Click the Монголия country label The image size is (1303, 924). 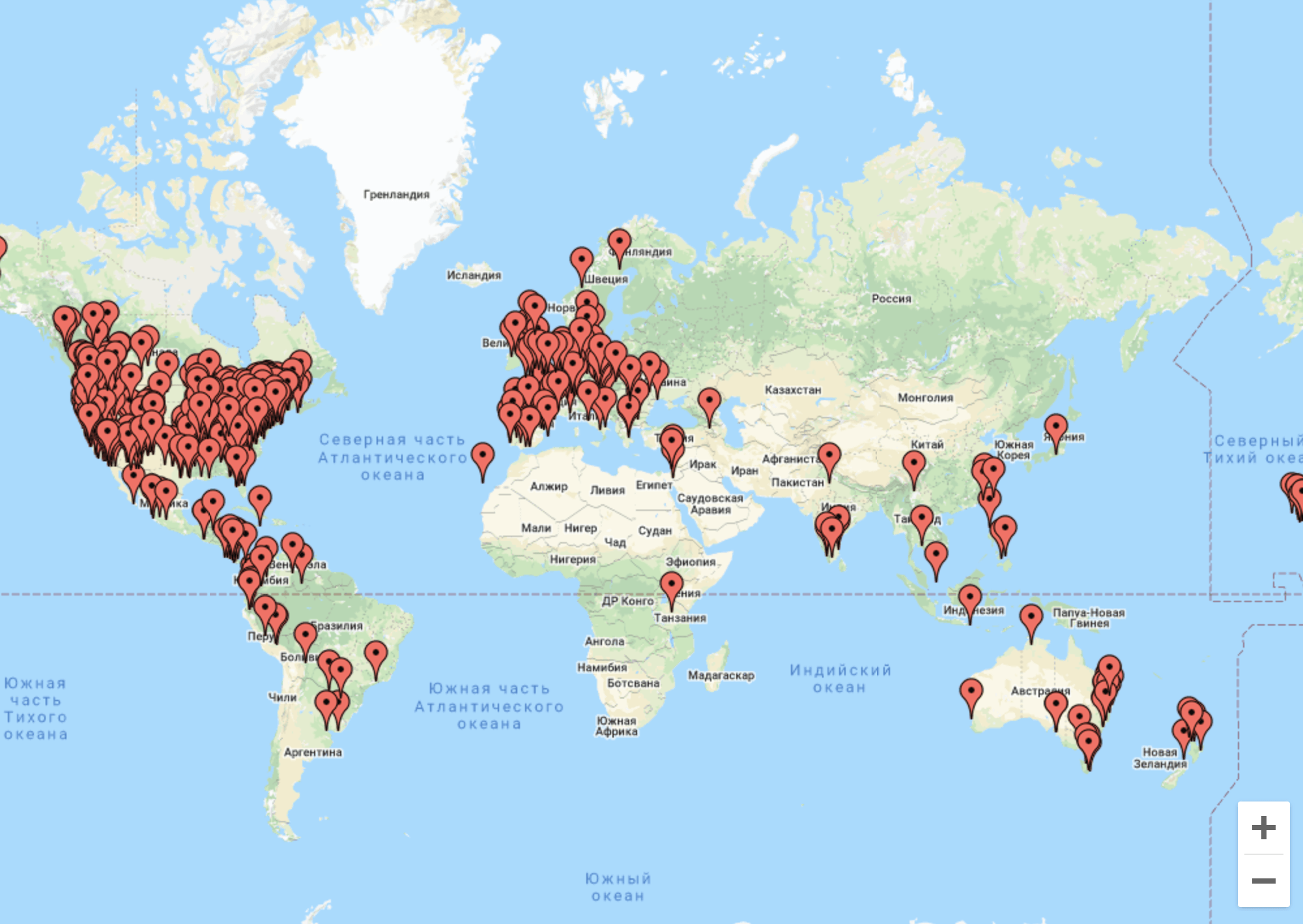(925, 397)
